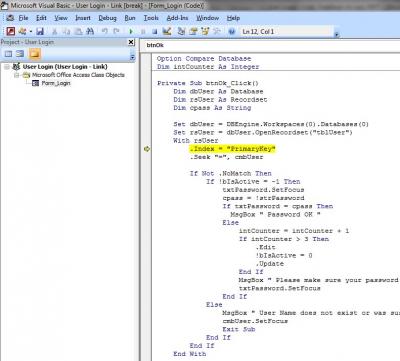Click the Redo arrow icon
400x361 pixels.
click(116, 31)
